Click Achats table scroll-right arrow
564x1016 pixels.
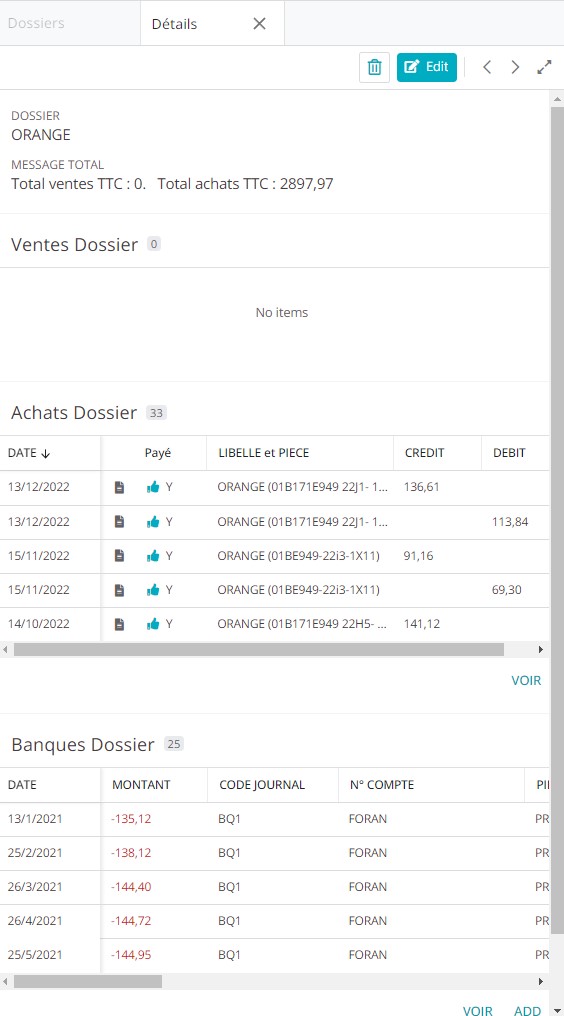click(541, 649)
